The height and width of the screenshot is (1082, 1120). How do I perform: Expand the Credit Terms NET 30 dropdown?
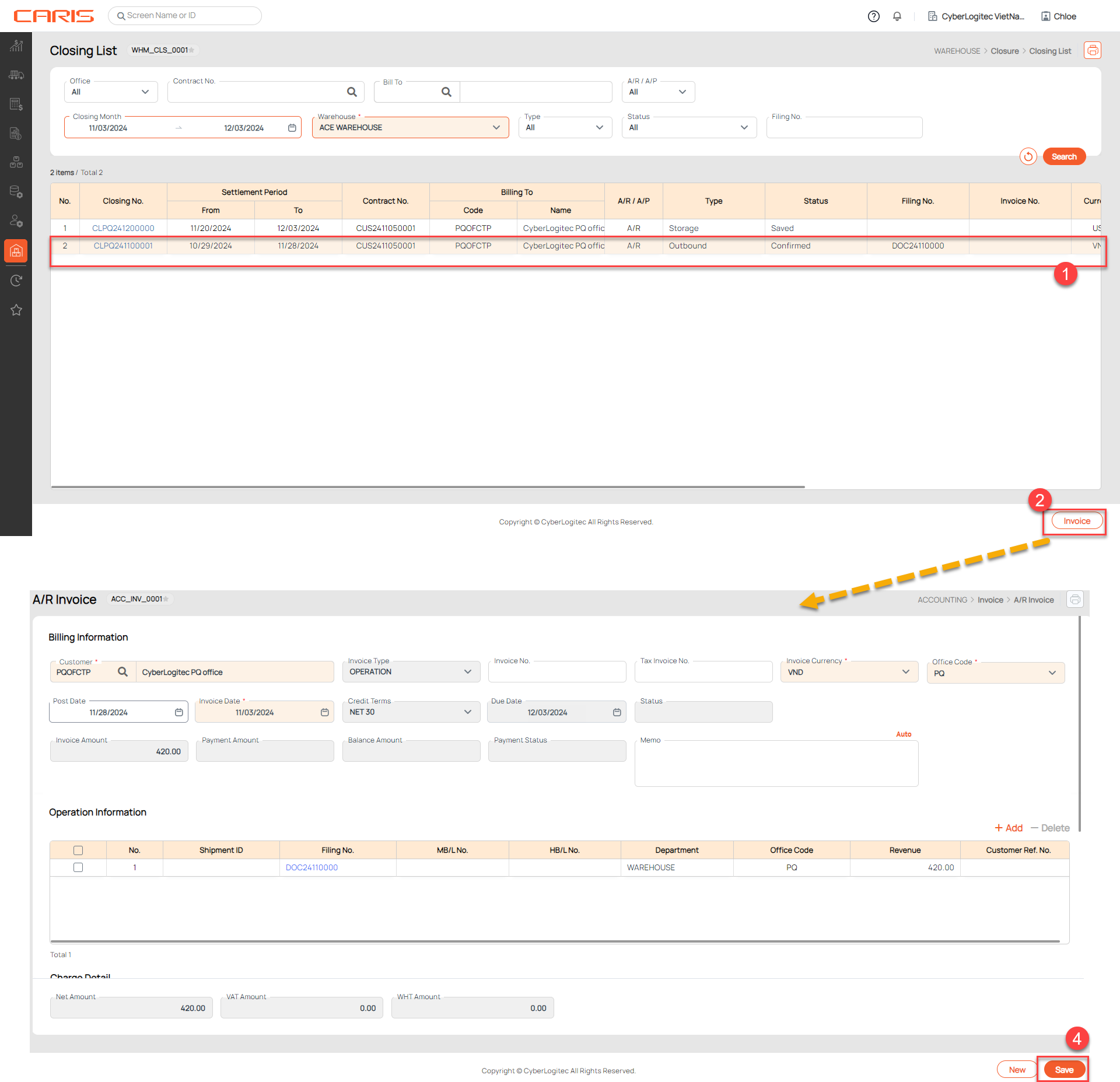(x=411, y=712)
